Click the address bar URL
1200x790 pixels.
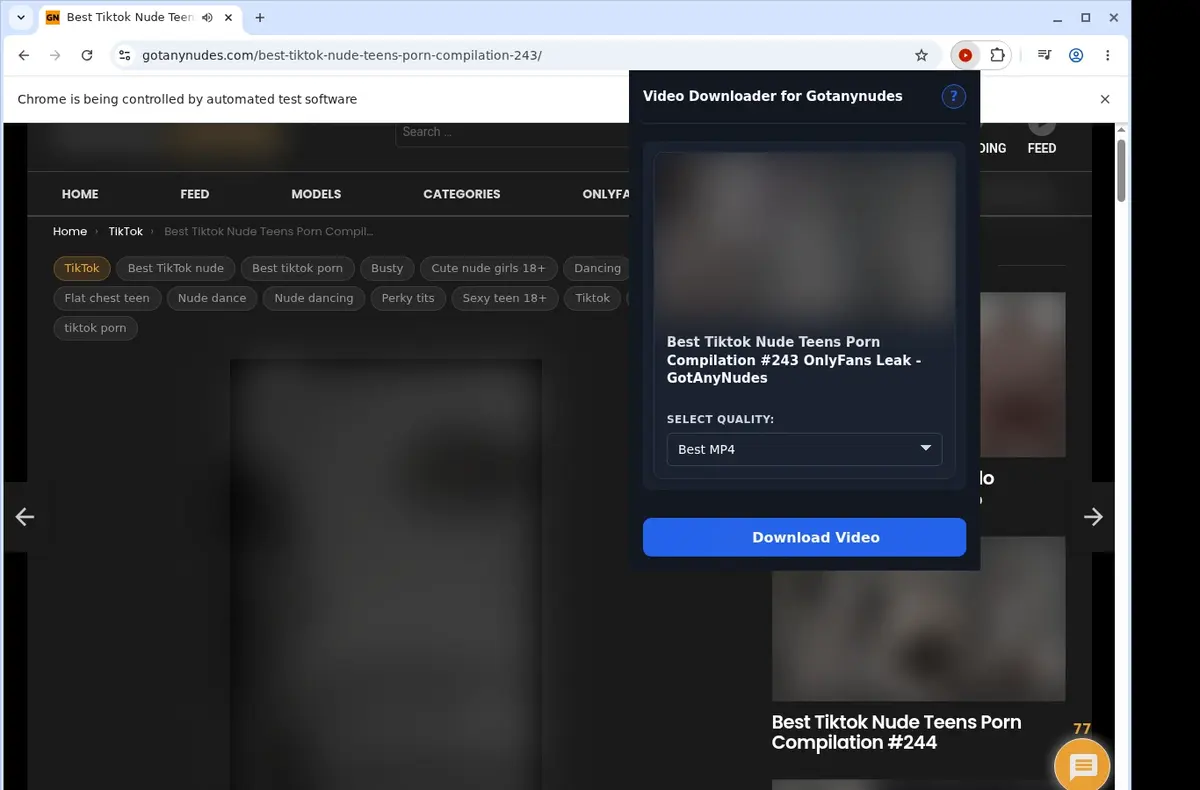pos(342,56)
